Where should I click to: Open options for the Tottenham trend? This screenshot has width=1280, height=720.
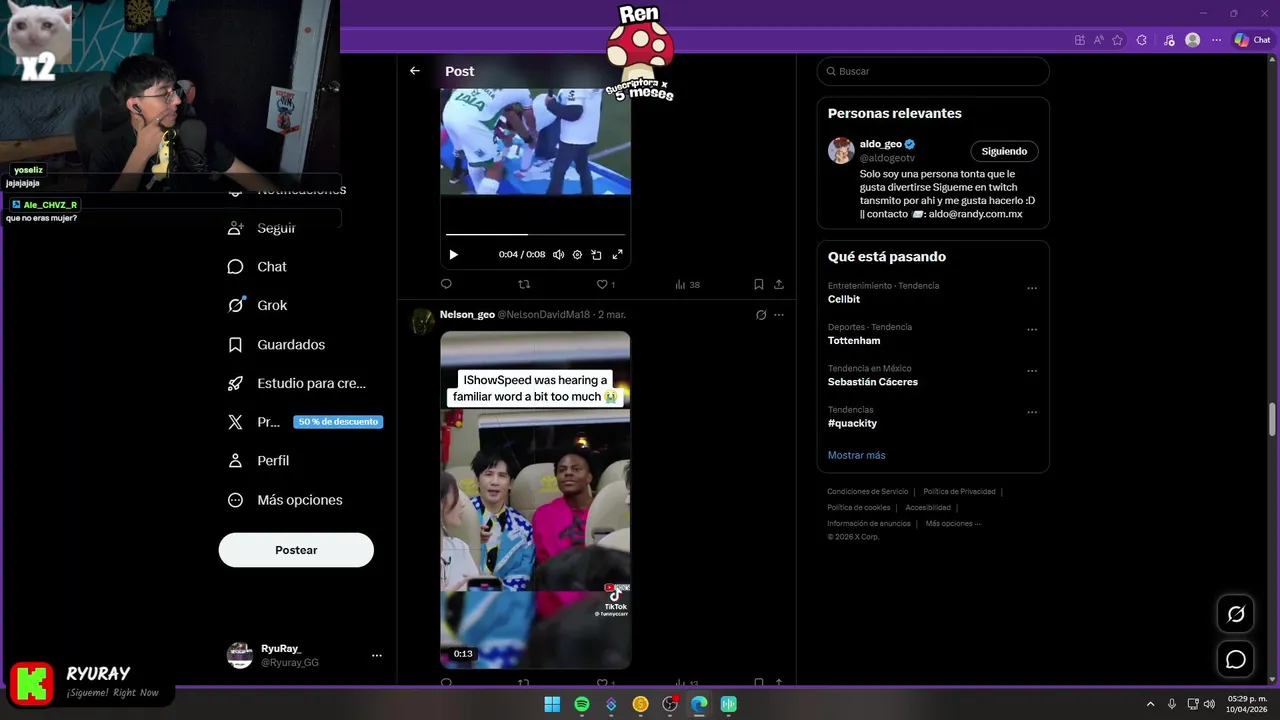click(x=1032, y=330)
